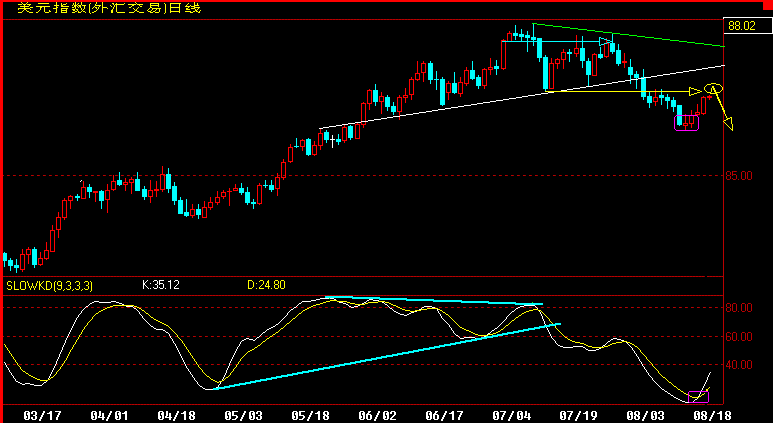Click the 06/17 date label
Viewport: 773px width, 423px height.
pyautogui.click(x=444, y=415)
